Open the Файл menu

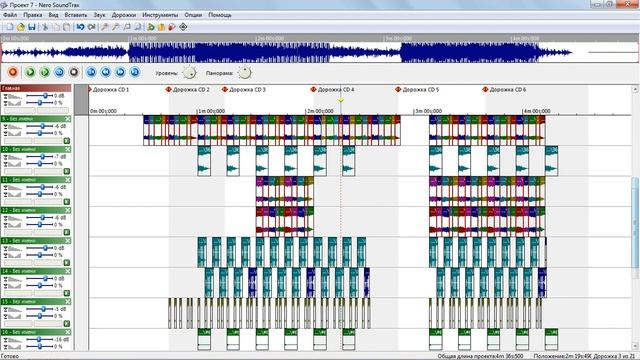[10, 15]
